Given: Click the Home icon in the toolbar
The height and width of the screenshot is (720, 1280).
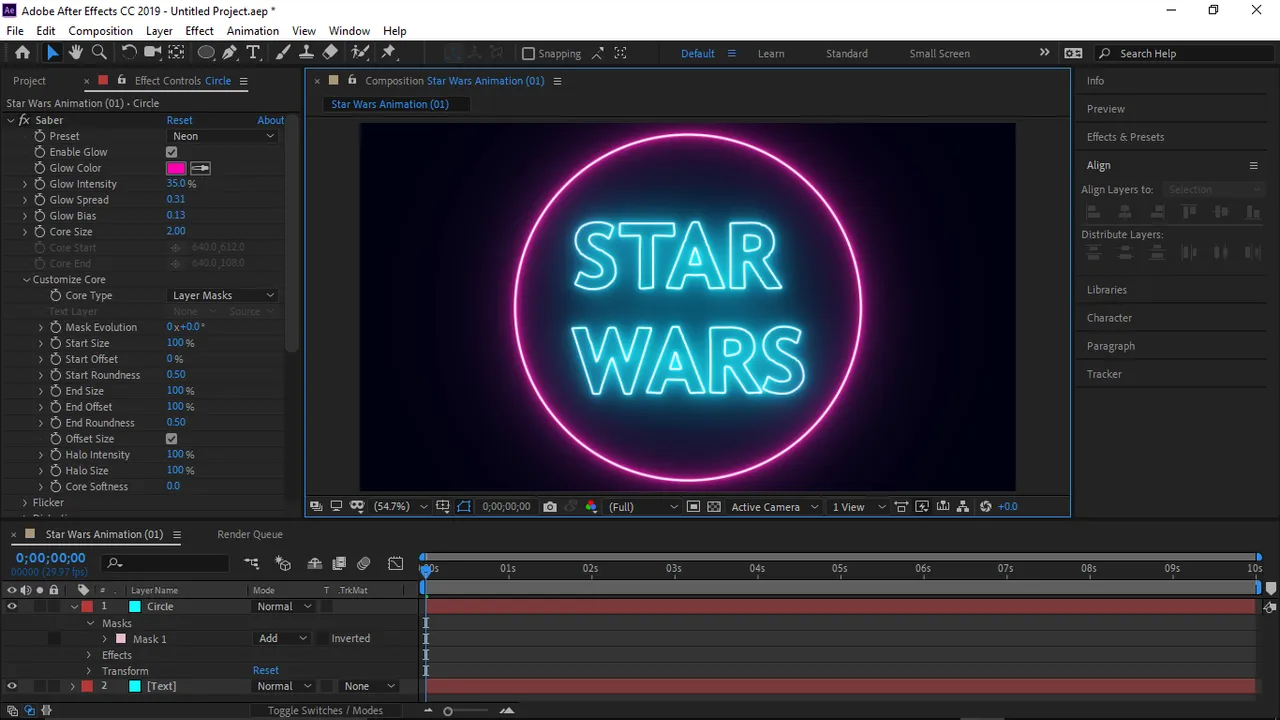Looking at the screenshot, I should tap(22, 53).
